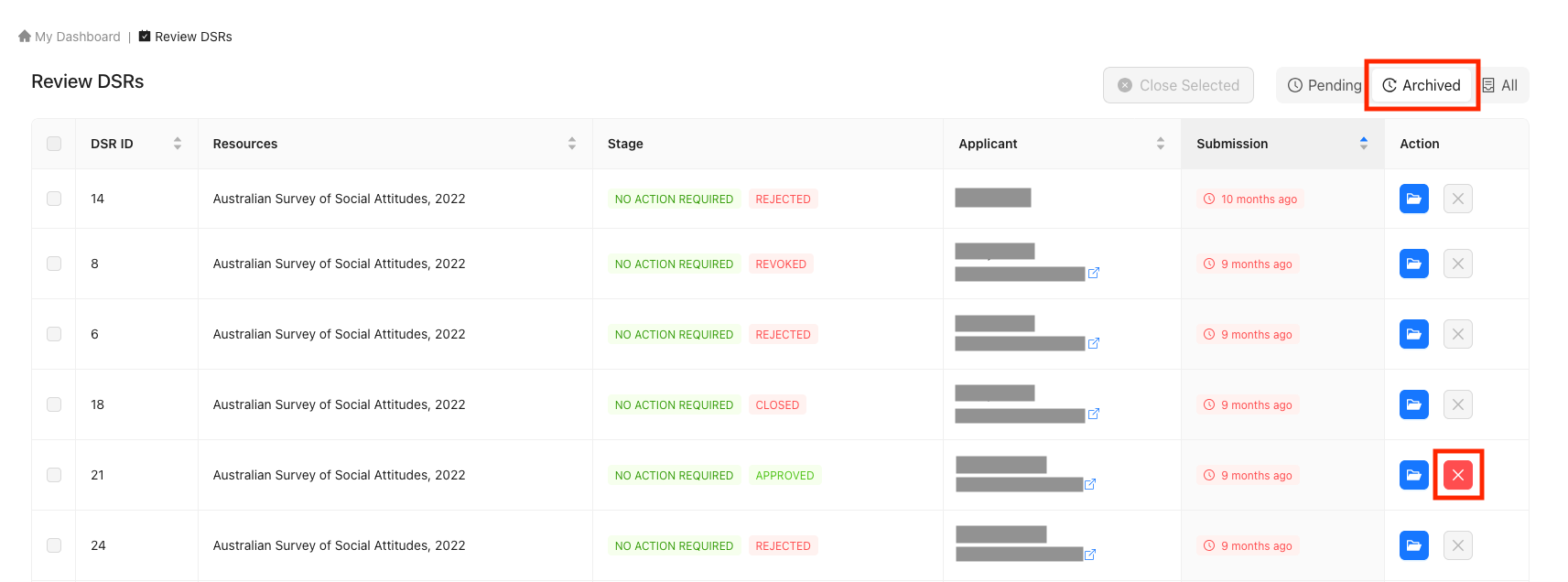Click the APPROVED tag in DSR 21 row

784,475
